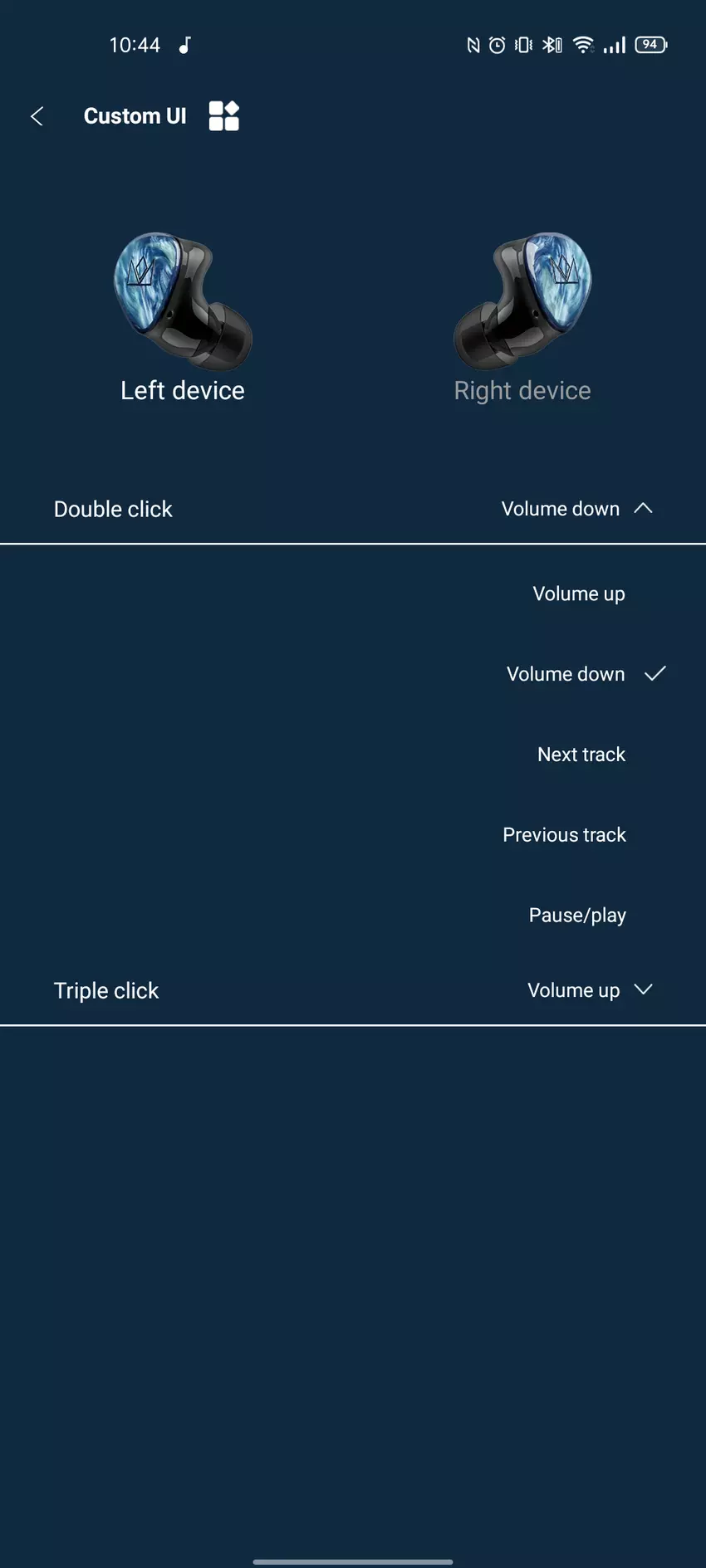This screenshot has width=706, height=1568.
Task: Select the left earbud image
Action: tap(183, 300)
